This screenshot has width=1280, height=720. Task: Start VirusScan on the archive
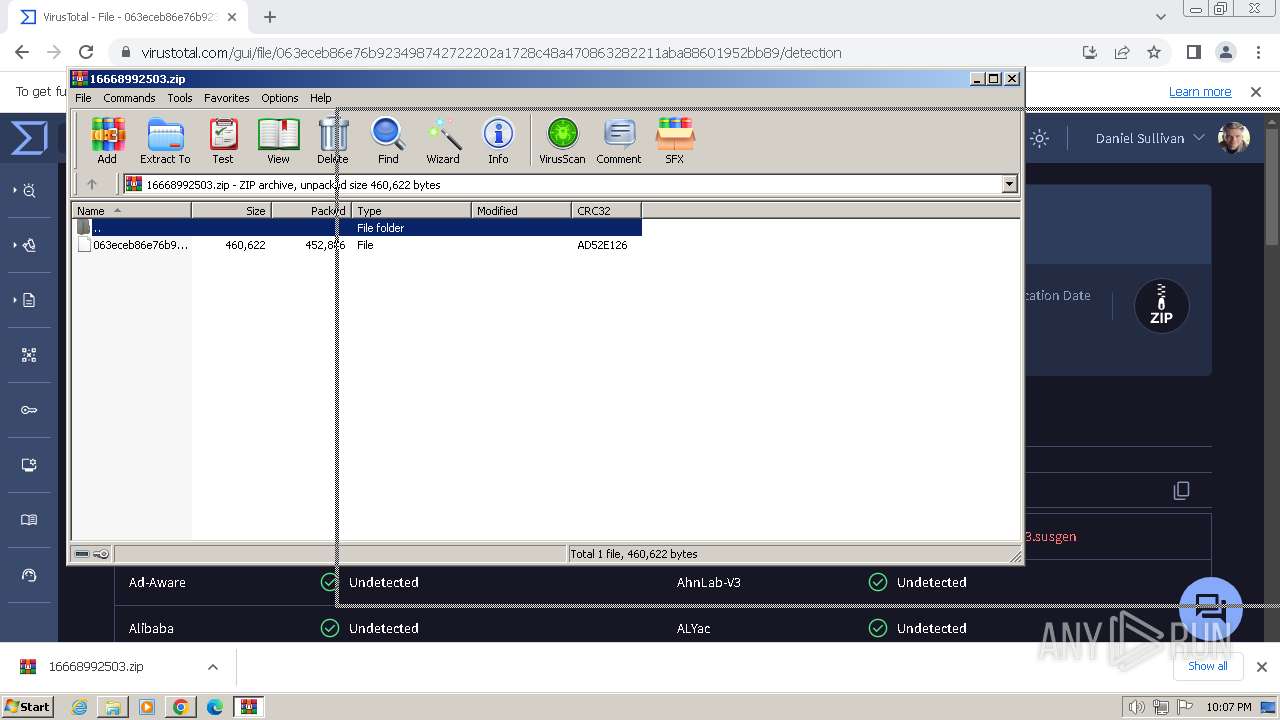tap(562, 140)
